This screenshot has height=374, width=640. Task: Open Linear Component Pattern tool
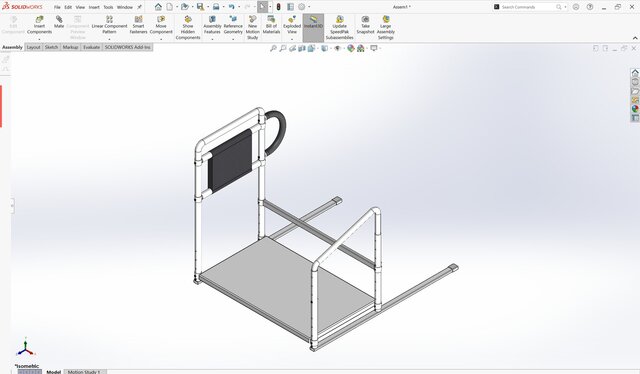[x=109, y=25]
